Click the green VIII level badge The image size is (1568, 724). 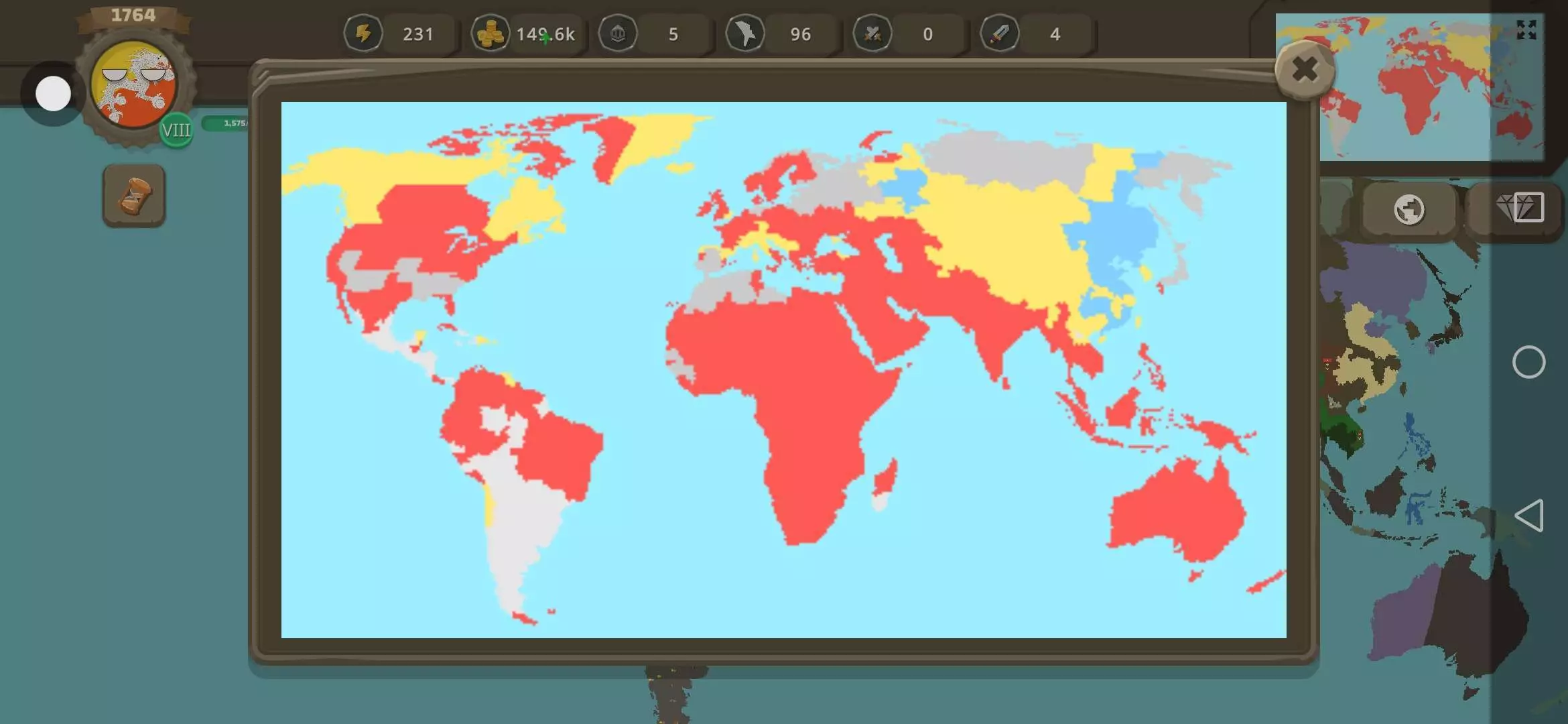[x=176, y=130]
